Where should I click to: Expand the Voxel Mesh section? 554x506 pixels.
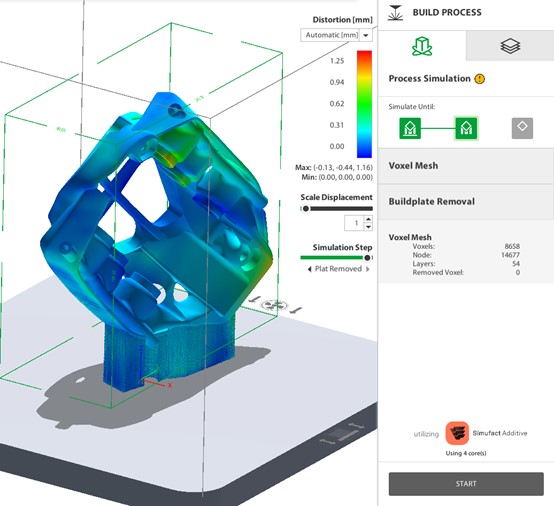tap(466, 166)
